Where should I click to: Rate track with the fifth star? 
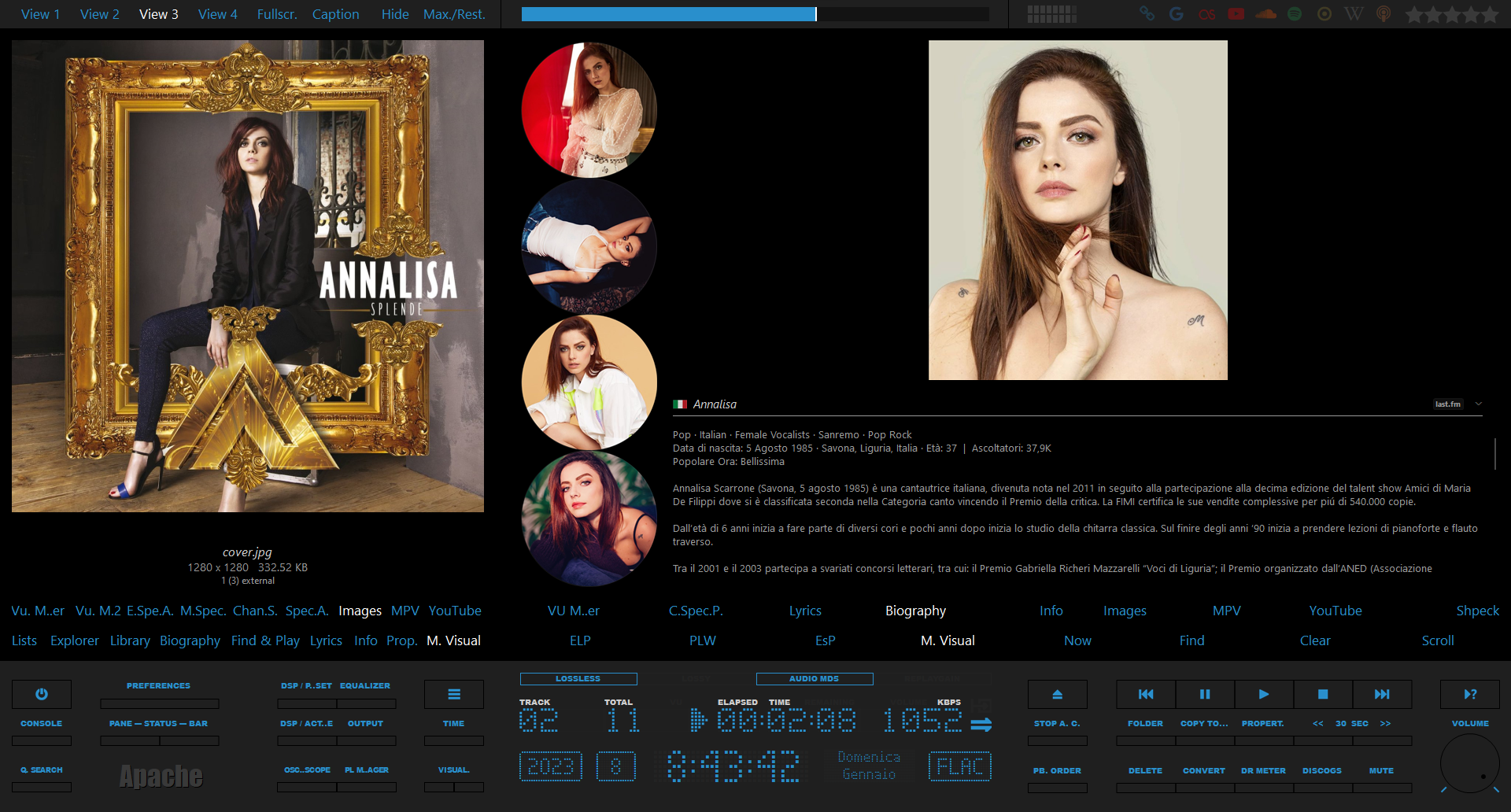tap(1490, 14)
